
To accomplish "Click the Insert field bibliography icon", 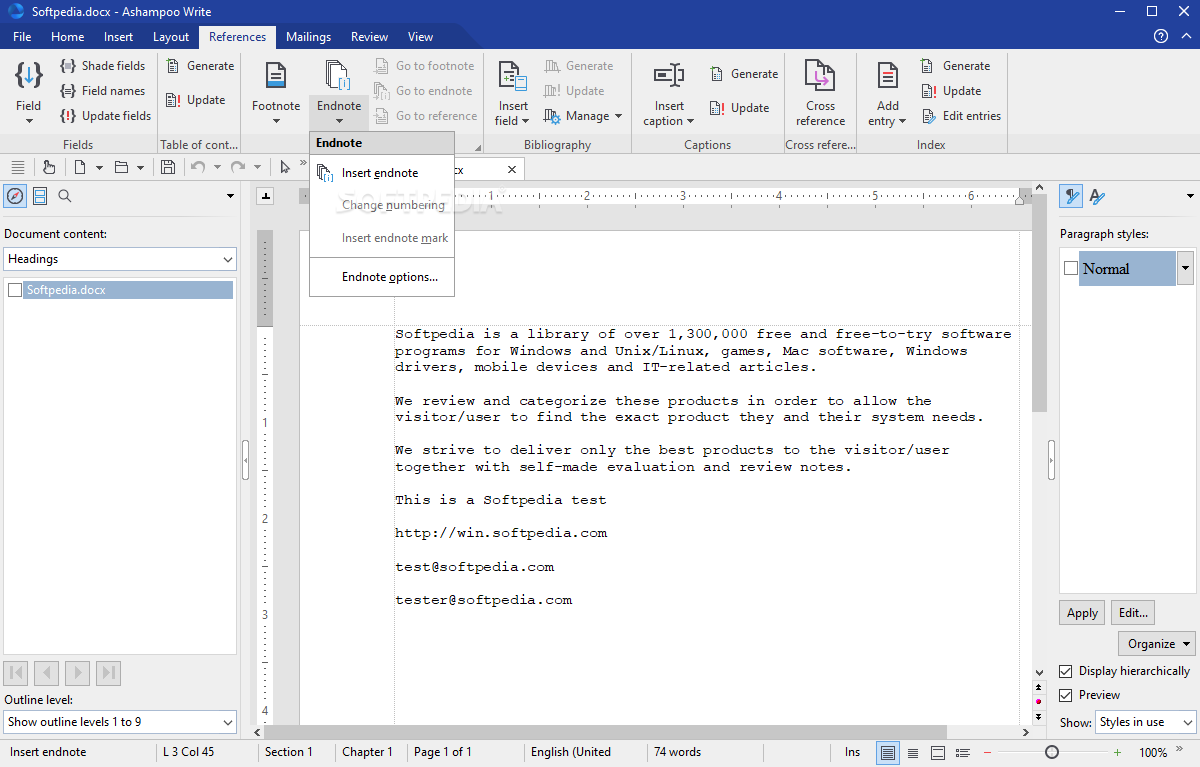I will pos(513,77).
